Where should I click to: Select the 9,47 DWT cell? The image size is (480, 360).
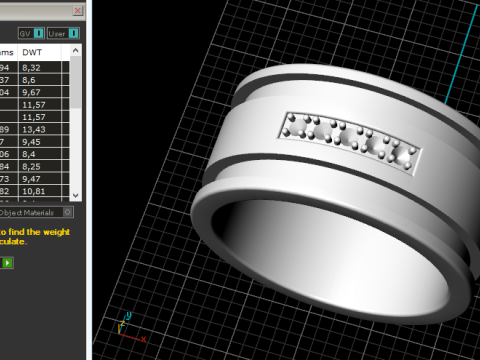click(x=39, y=179)
